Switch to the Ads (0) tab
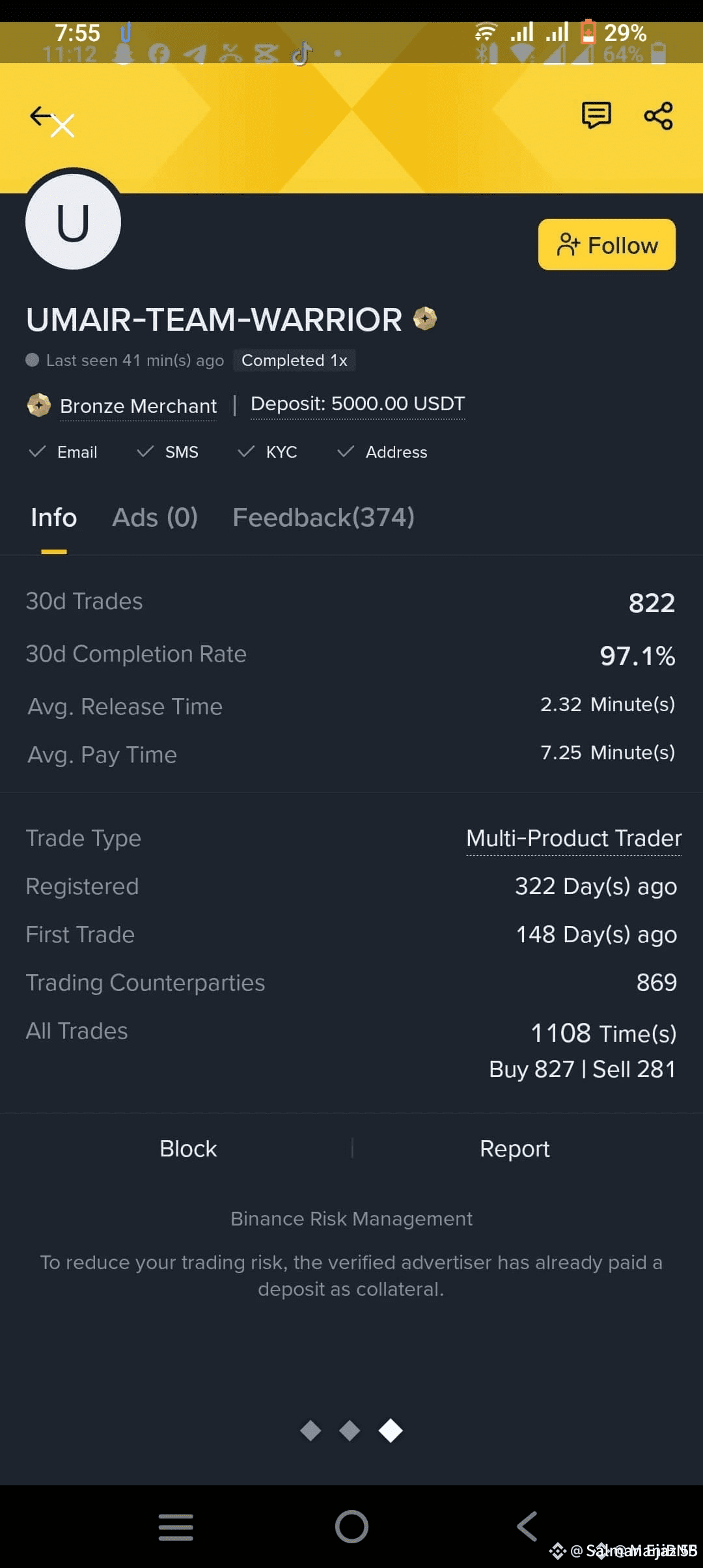The image size is (703, 1568). 155,518
